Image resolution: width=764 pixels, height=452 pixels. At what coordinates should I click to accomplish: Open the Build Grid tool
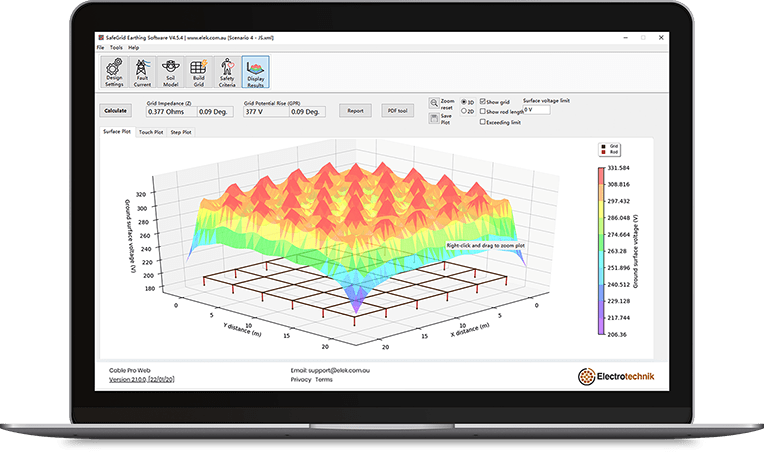(x=199, y=72)
